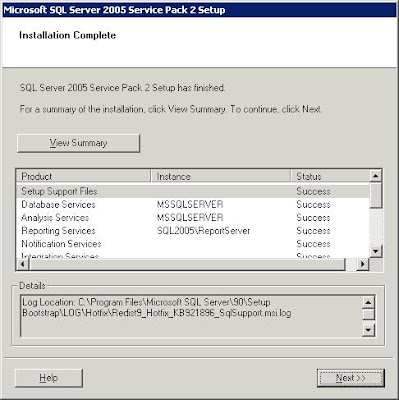Viewport: 399px width, 400px height.
Task: Open Help for the setup wizard
Action: pos(49,378)
